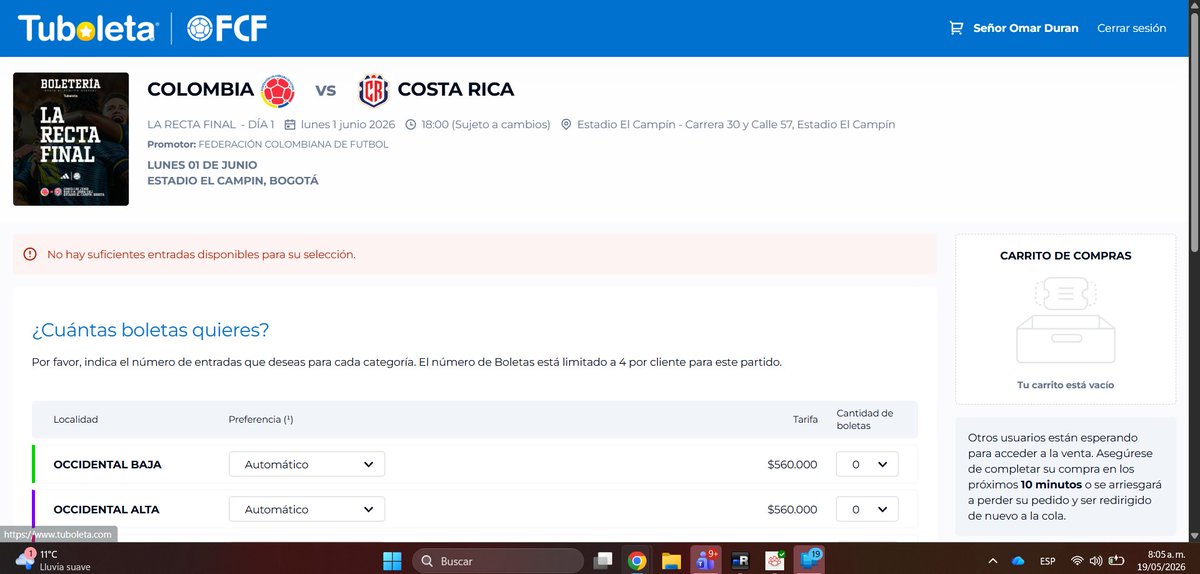Open La Recta Final event poster thumbnail
Viewport: 1200px width, 574px height.
tap(71, 139)
